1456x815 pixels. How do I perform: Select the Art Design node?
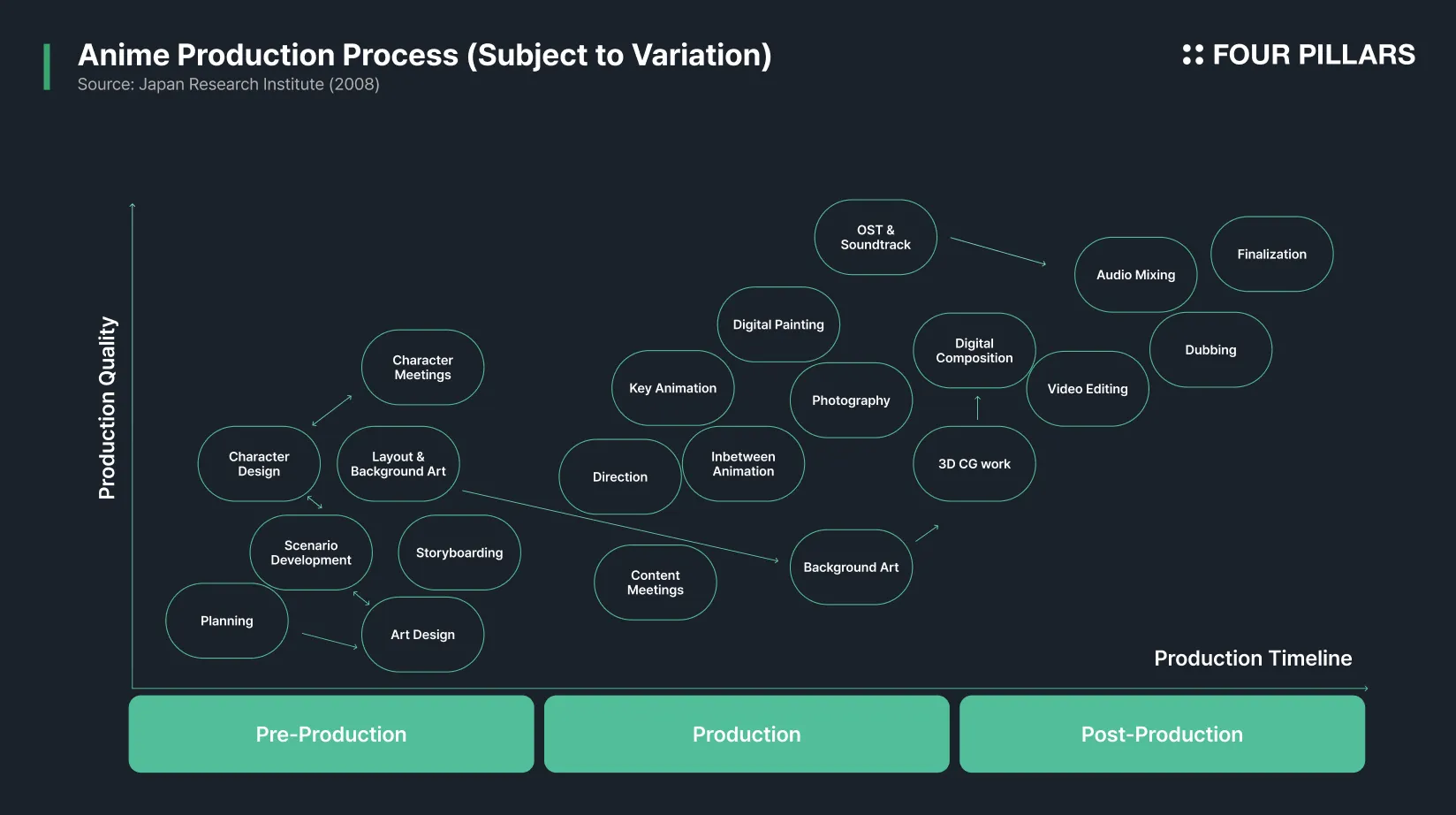[x=423, y=635]
